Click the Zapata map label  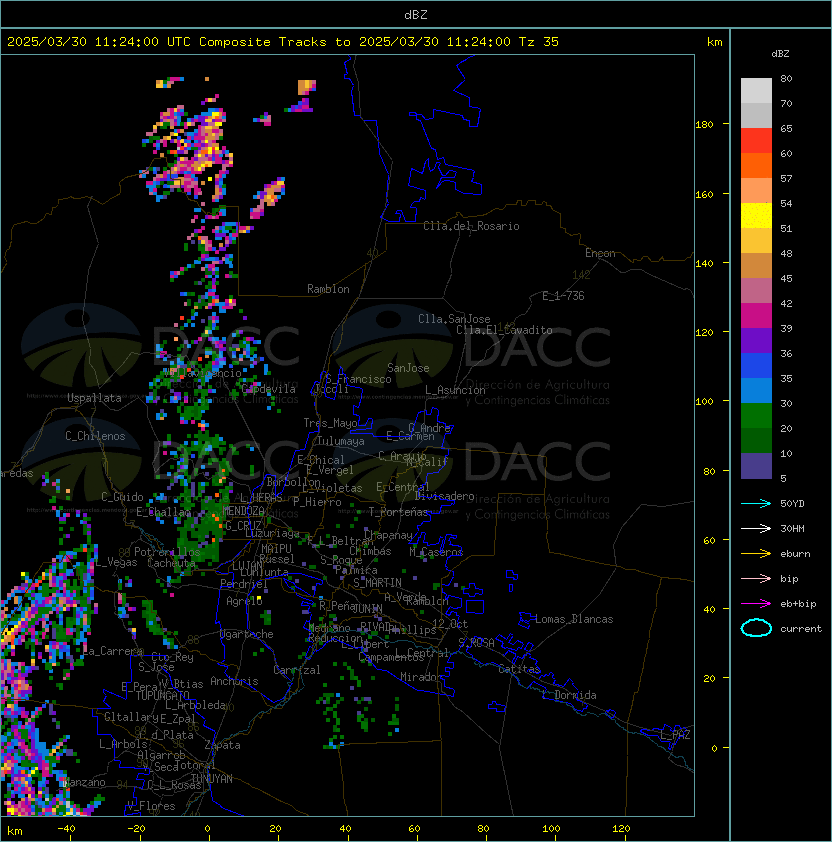pos(222,745)
